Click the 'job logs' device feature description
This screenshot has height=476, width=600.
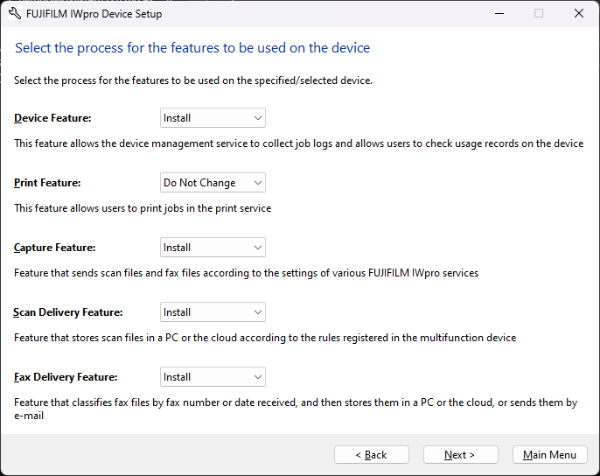point(299,143)
